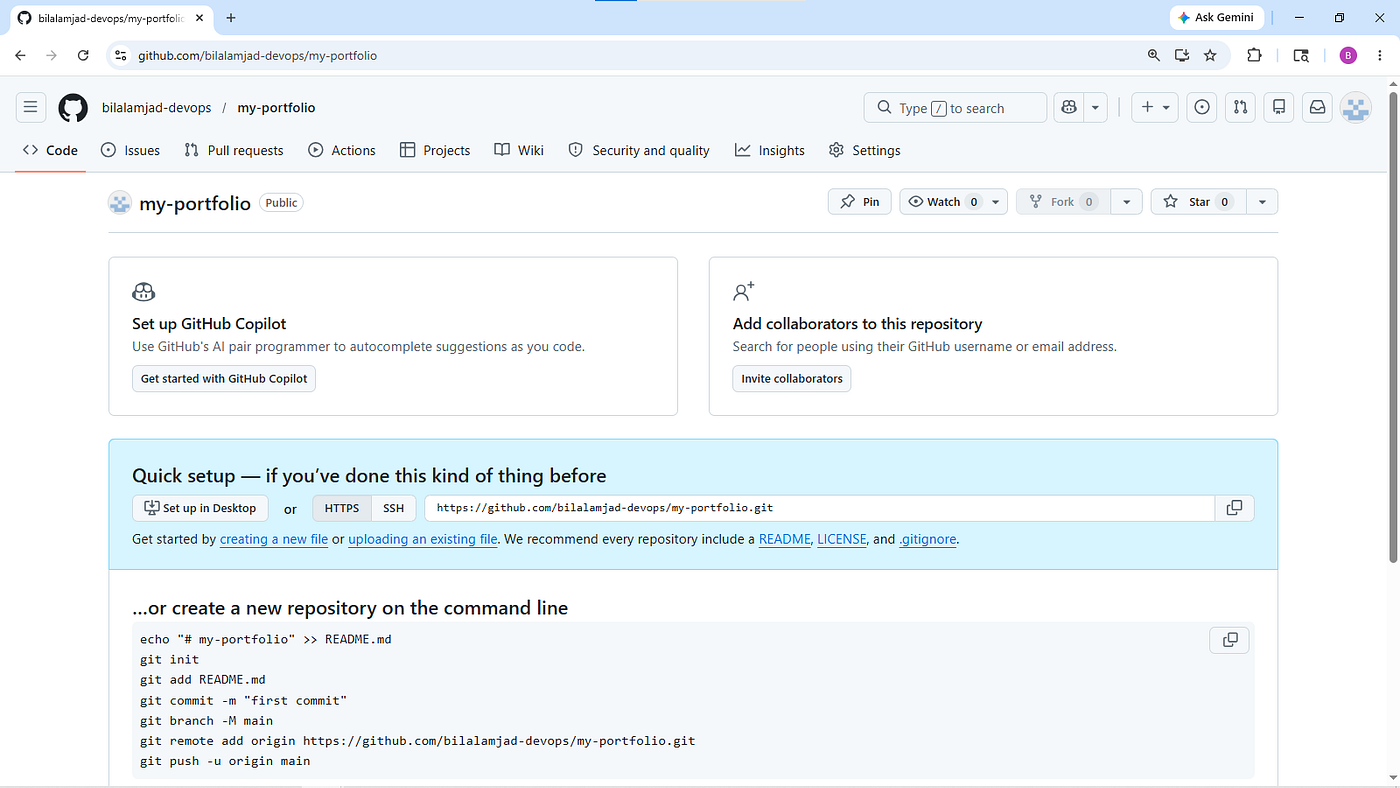Open a new browser tab
The height and width of the screenshot is (788, 1400).
click(x=231, y=18)
